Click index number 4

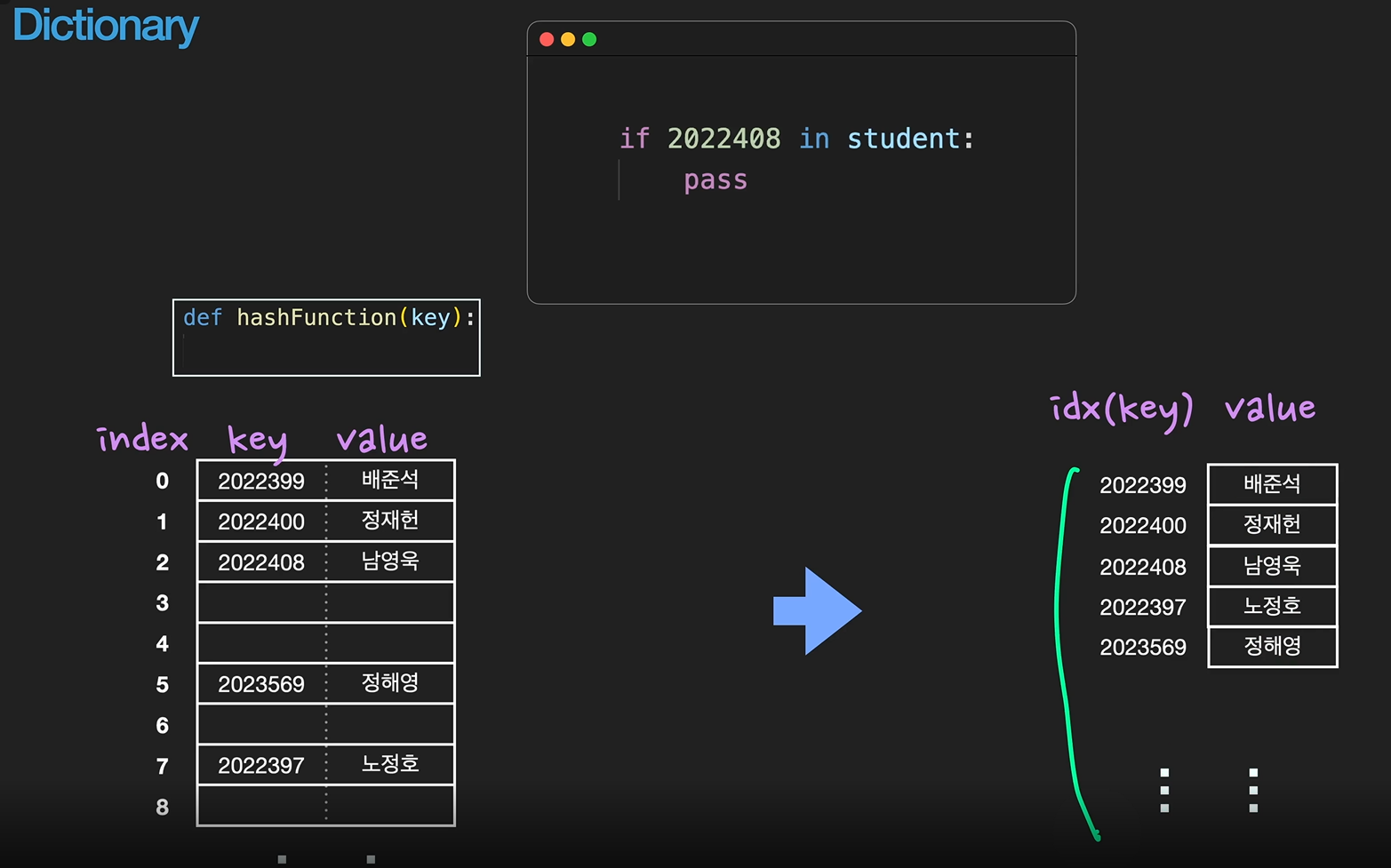[162, 644]
